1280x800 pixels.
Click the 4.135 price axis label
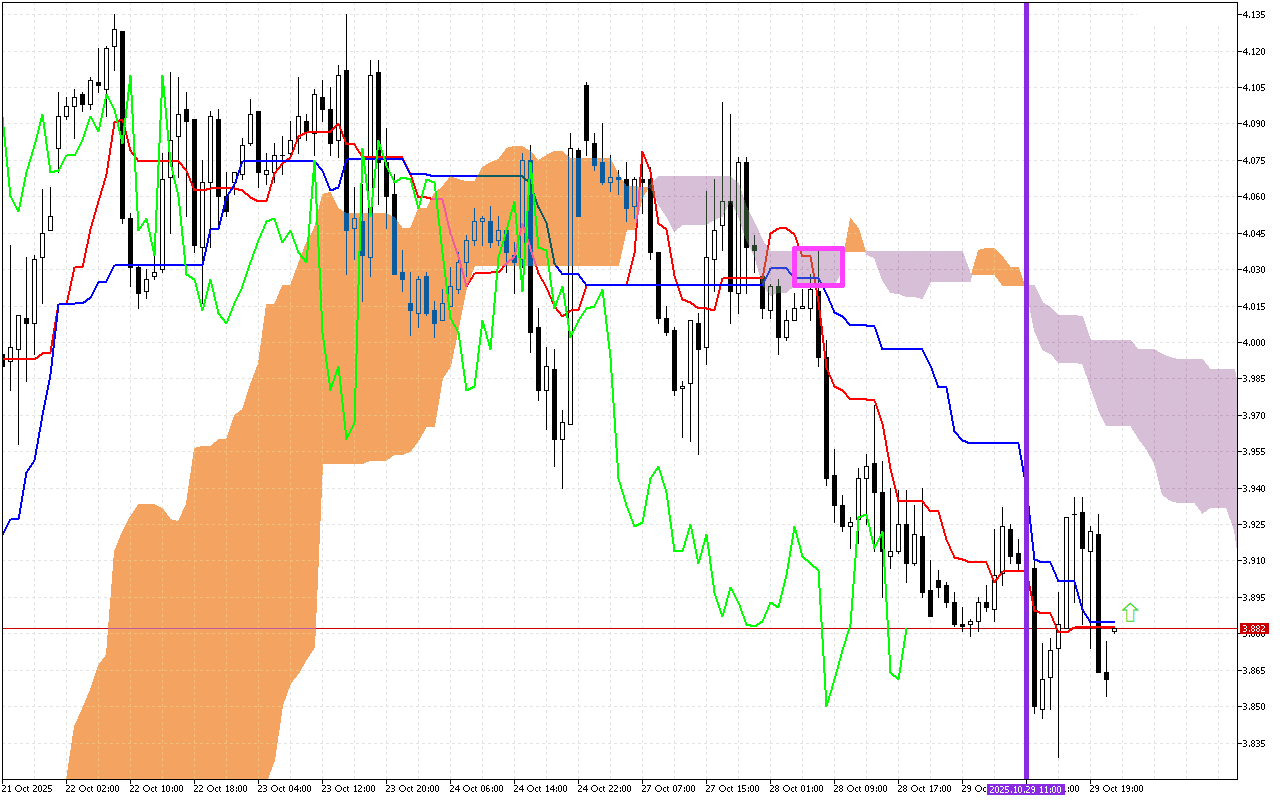coord(1254,15)
